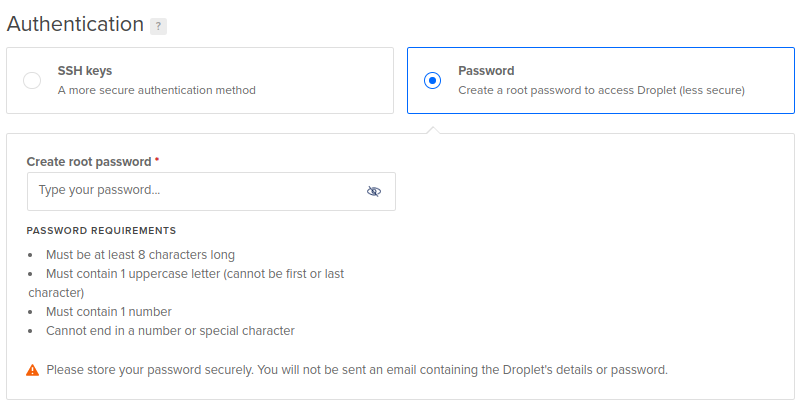Click 'Must be at least 8 characters' rule
This screenshot has width=806, height=417.
(x=140, y=255)
